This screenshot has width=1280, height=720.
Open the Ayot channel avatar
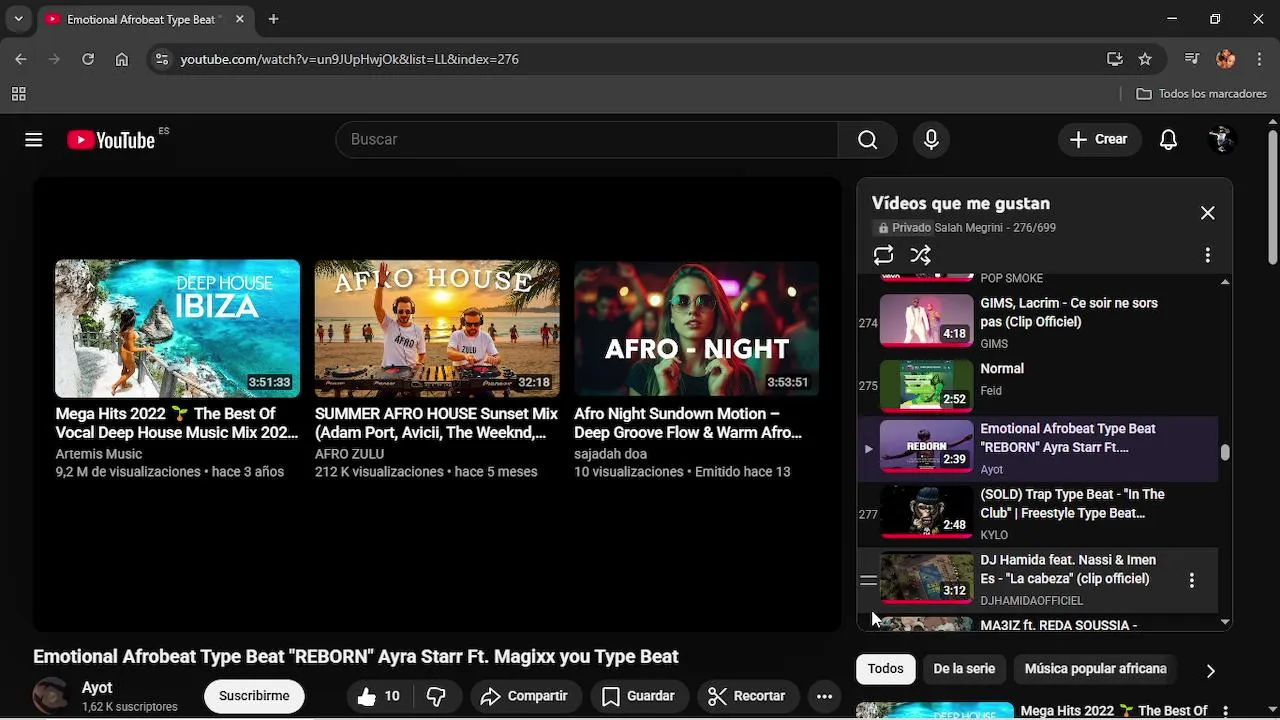click(51, 696)
